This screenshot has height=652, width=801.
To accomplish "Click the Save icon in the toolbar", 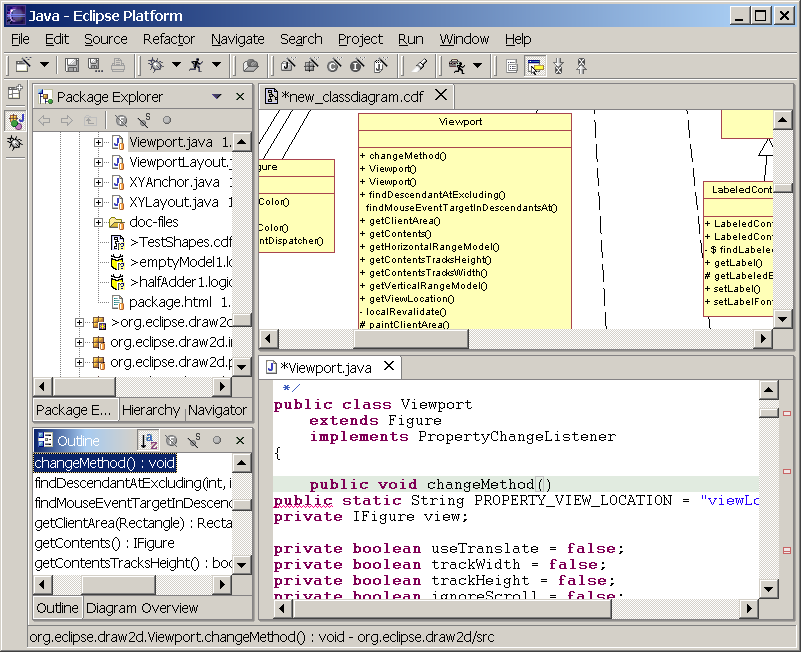I will (x=72, y=65).
